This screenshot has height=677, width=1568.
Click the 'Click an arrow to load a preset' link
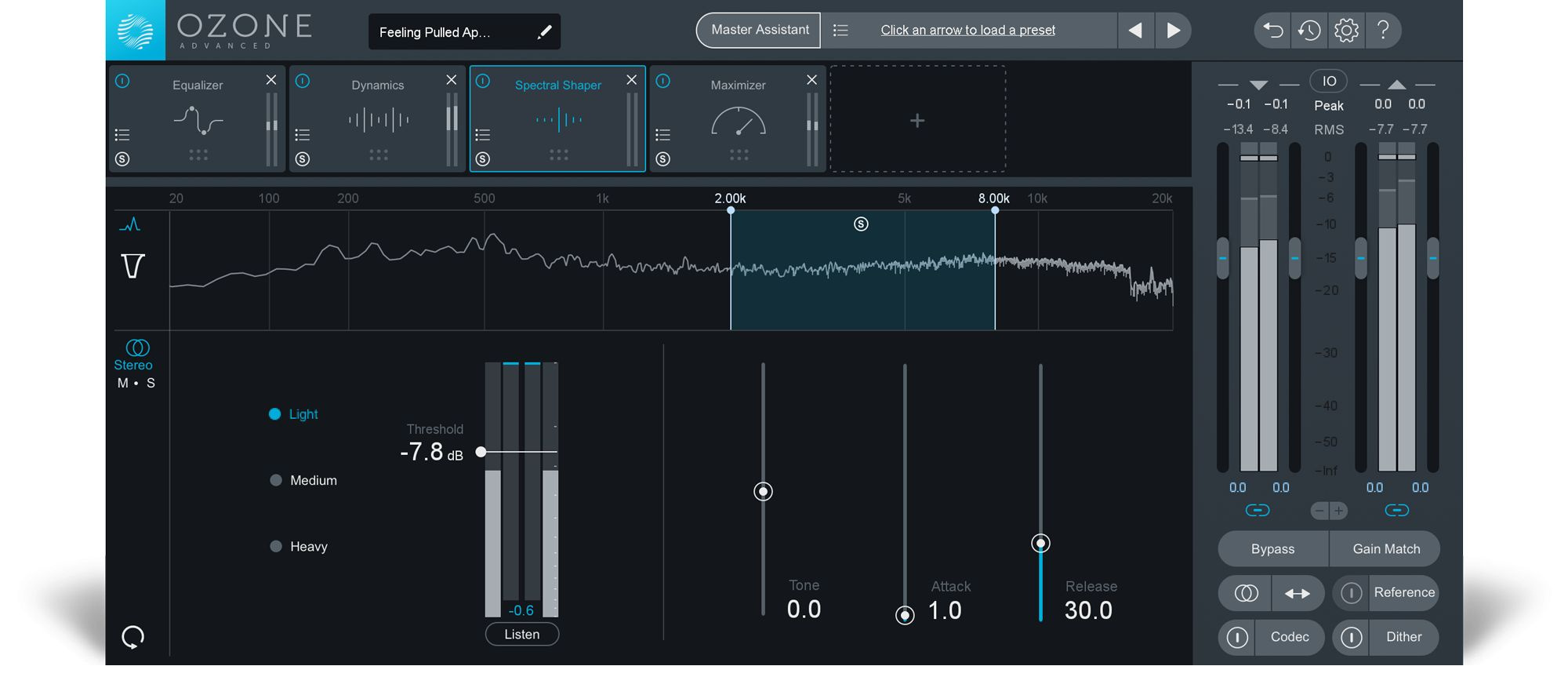pyautogui.click(x=967, y=31)
